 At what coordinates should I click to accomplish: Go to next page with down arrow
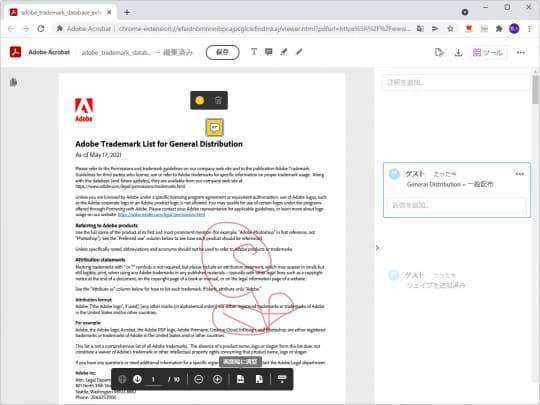[x=137, y=379]
